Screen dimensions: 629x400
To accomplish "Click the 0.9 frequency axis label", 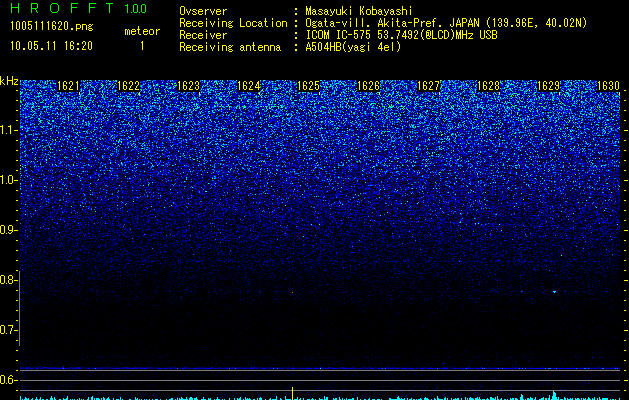I will (8, 230).
